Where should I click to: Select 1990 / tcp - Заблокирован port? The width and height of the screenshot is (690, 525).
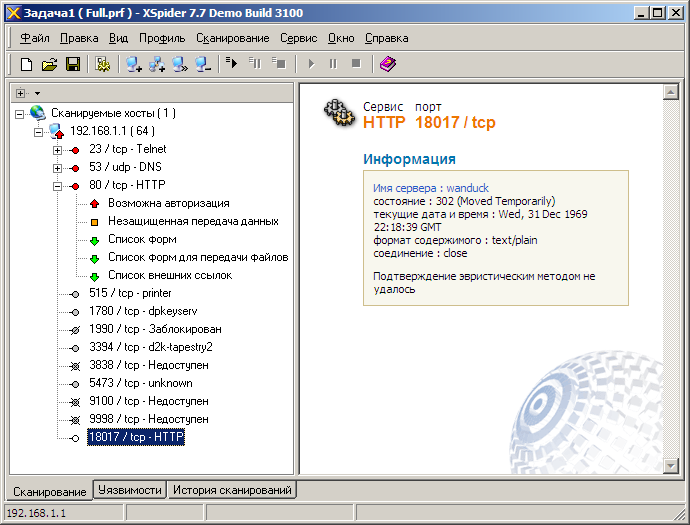[x=155, y=329]
